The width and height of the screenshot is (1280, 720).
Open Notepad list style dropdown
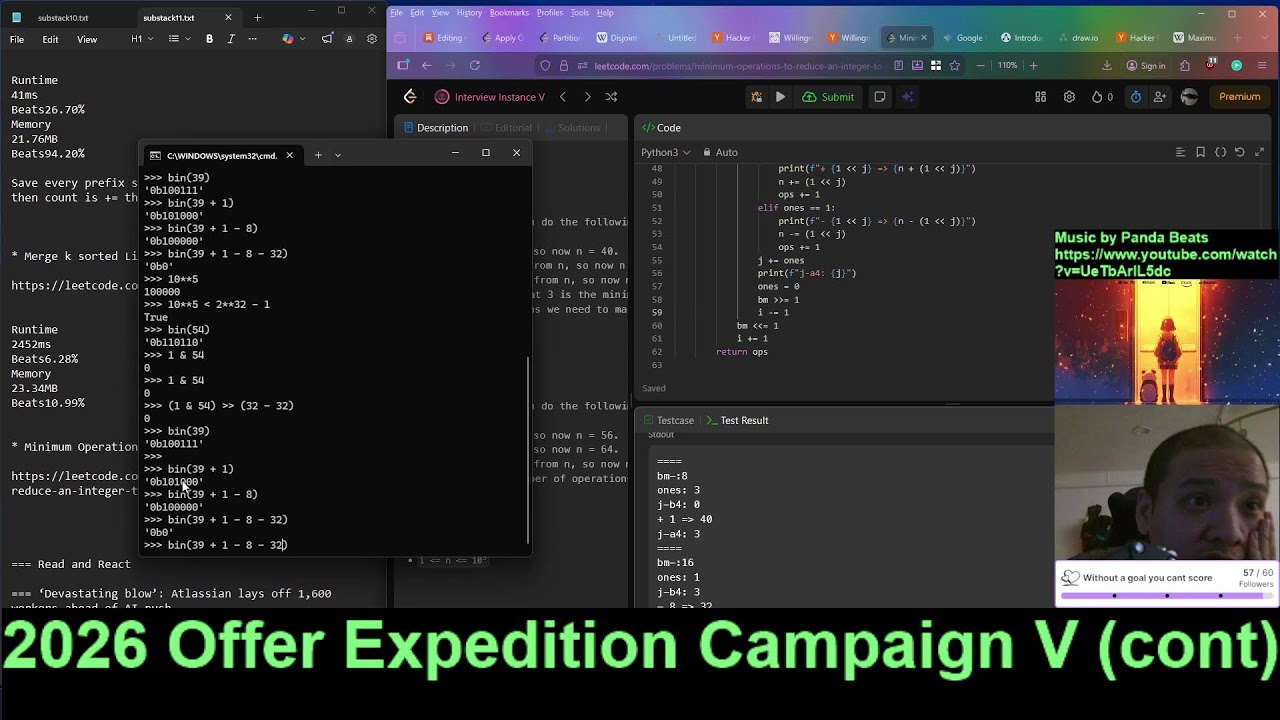[x=179, y=39]
